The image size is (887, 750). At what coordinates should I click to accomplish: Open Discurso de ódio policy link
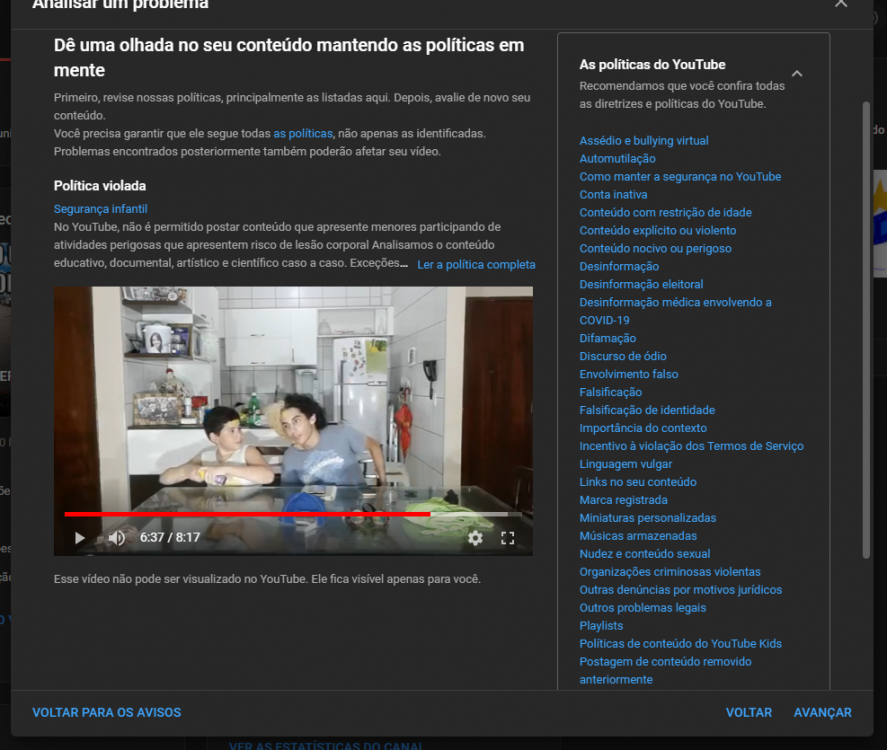tap(623, 356)
